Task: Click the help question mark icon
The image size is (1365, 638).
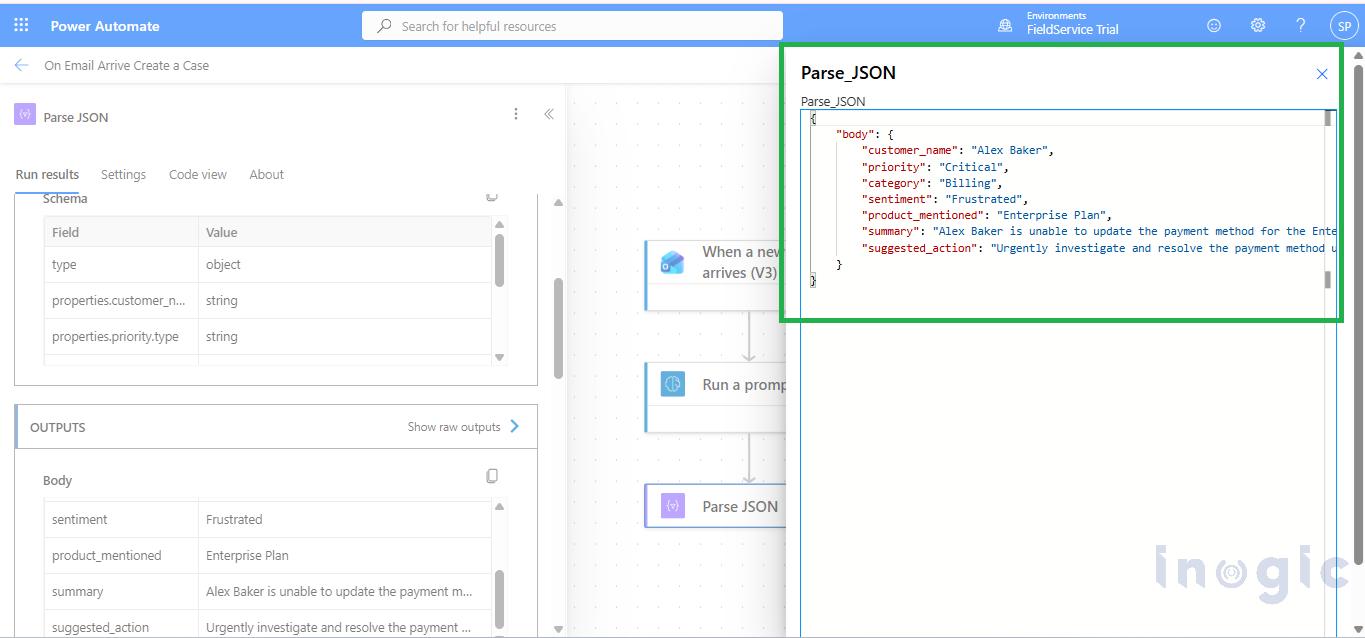Action: point(1300,24)
